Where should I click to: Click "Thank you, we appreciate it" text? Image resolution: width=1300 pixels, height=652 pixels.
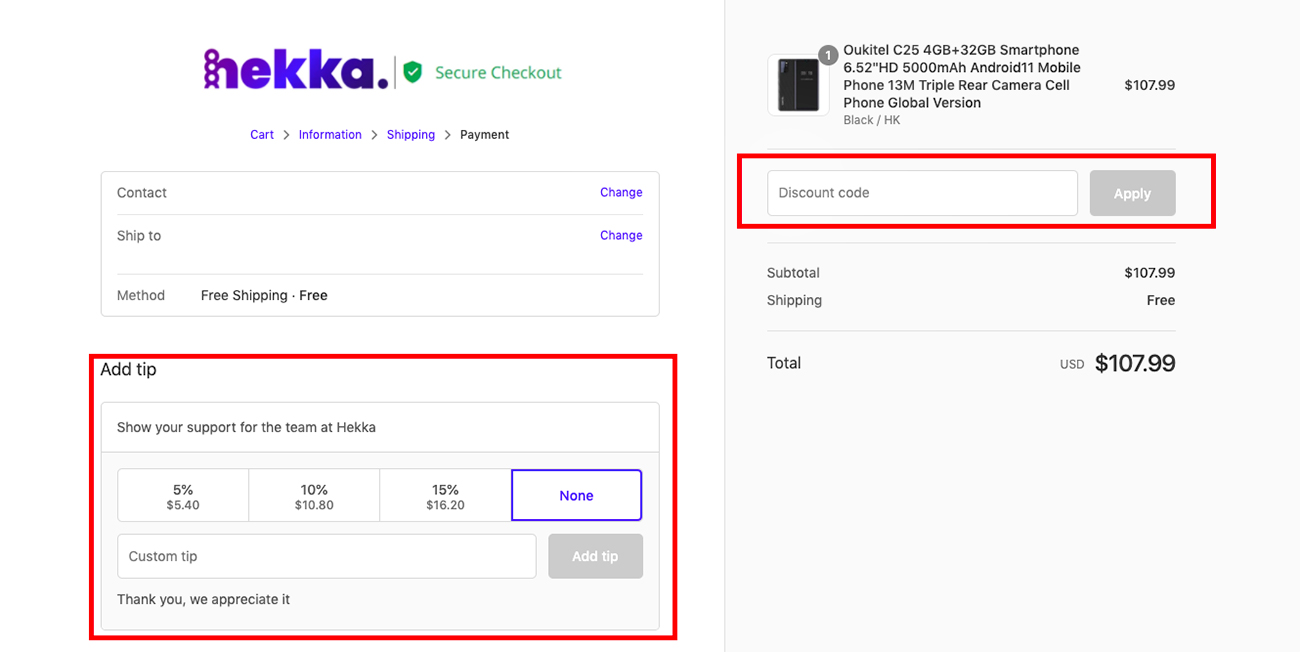[203, 600]
